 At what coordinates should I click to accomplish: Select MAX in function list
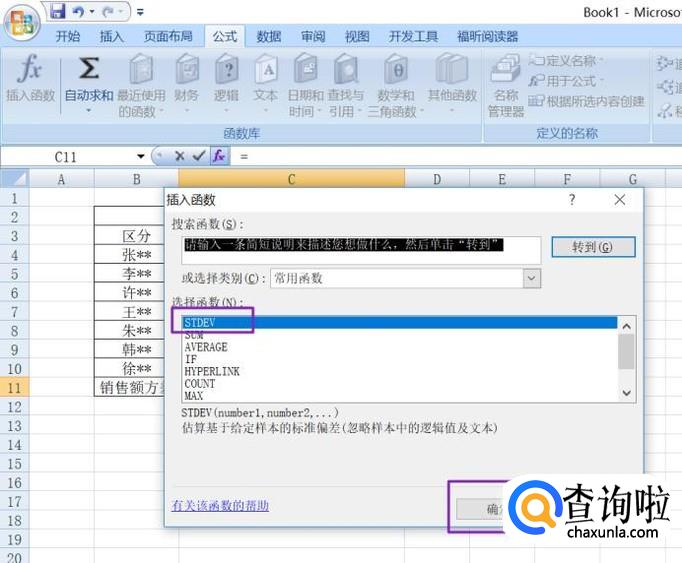coord(399,396)
